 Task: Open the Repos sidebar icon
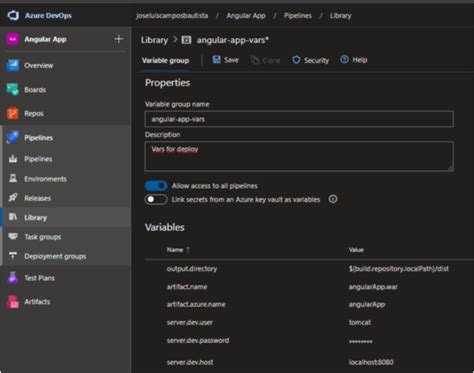tap(13, 114)
